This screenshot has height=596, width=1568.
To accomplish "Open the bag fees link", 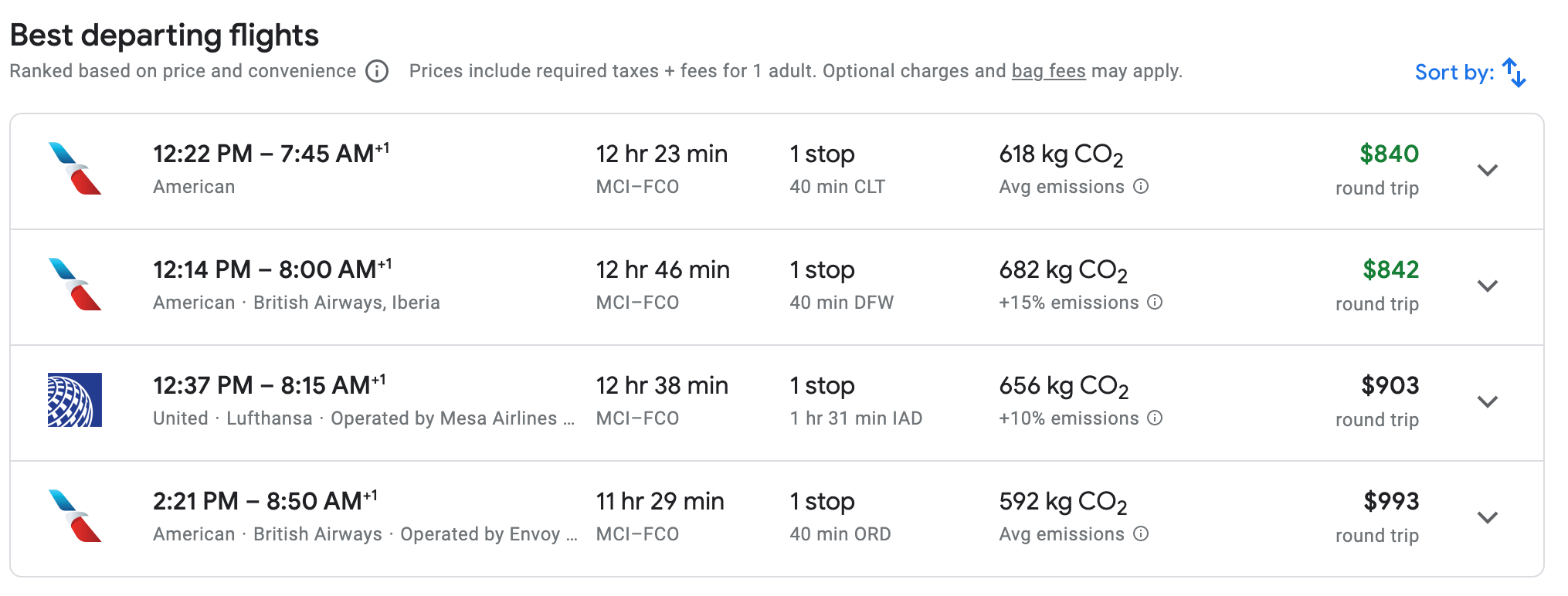I will click(x=1048, y=71).
